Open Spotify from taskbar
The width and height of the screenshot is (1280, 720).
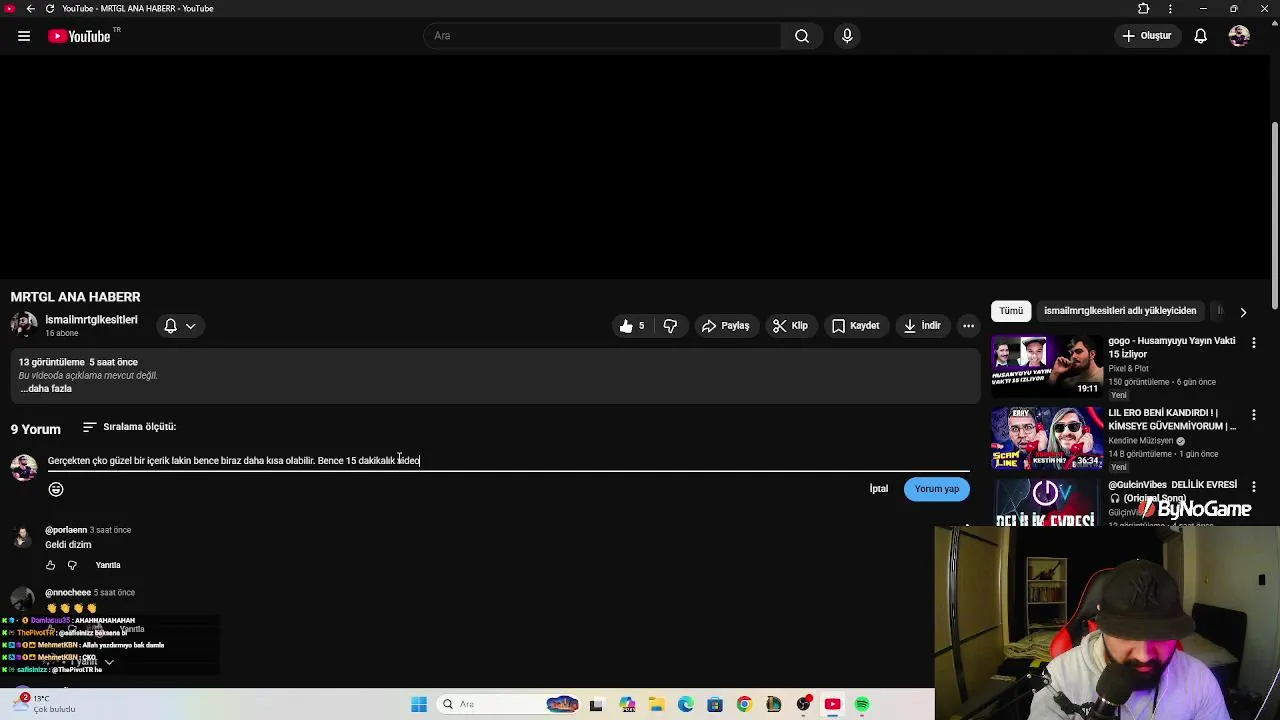coord(862,704)
